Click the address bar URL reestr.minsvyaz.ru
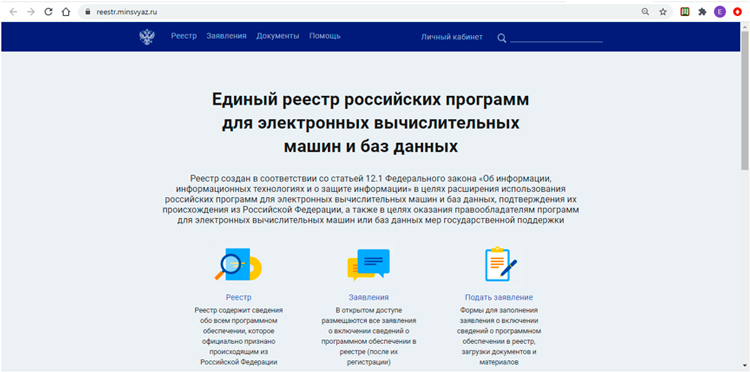 point(127,12)
